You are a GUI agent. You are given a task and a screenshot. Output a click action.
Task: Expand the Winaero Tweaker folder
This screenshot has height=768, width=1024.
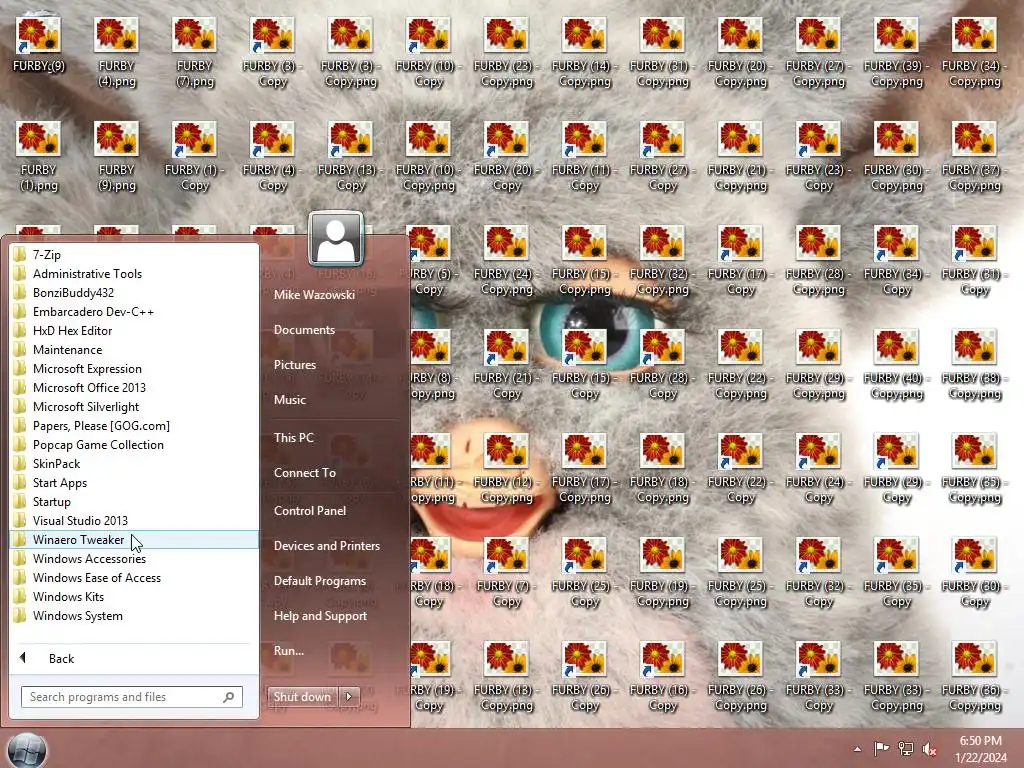[134, 539]
